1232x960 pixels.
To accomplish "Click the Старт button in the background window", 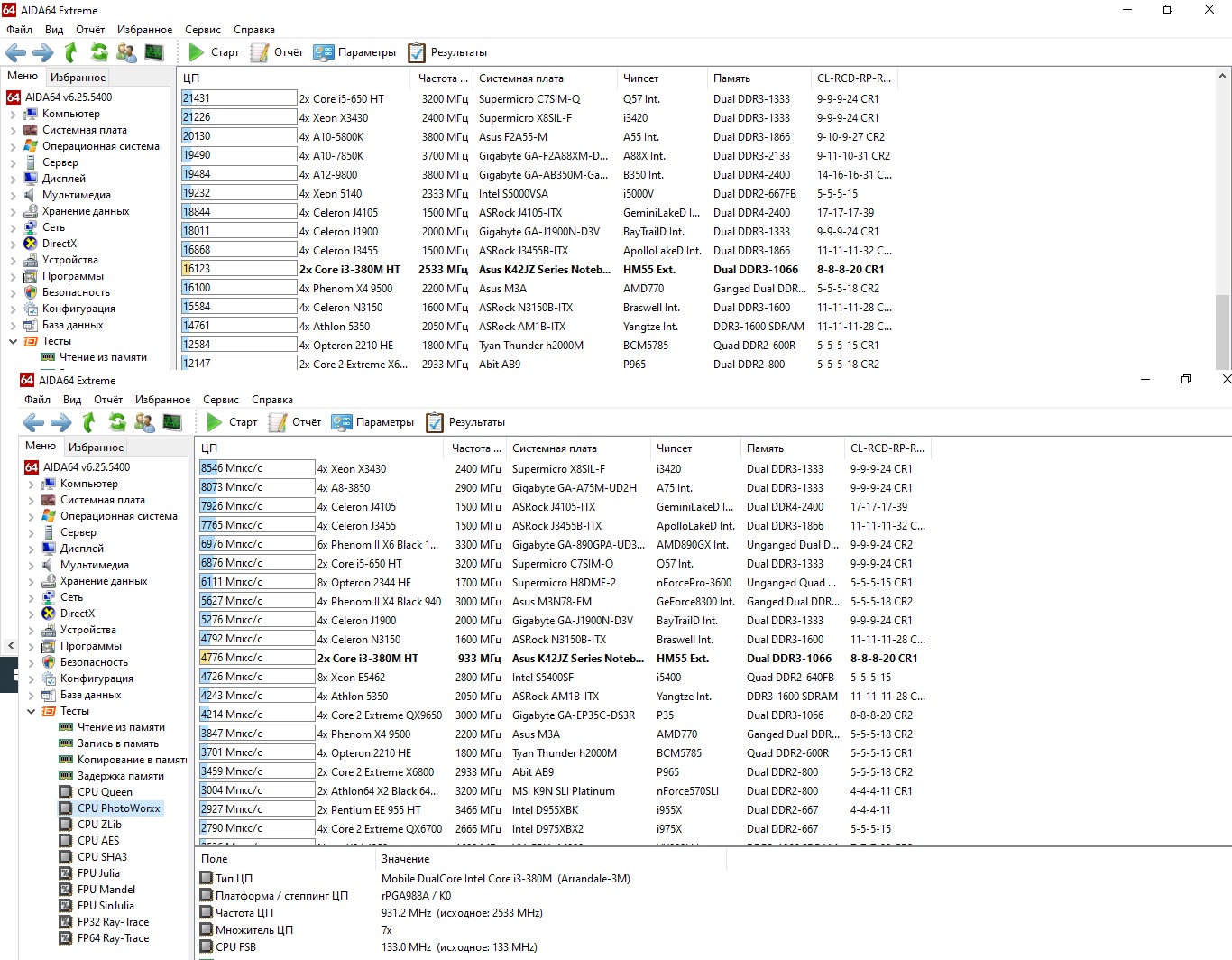I will [215, 52].
